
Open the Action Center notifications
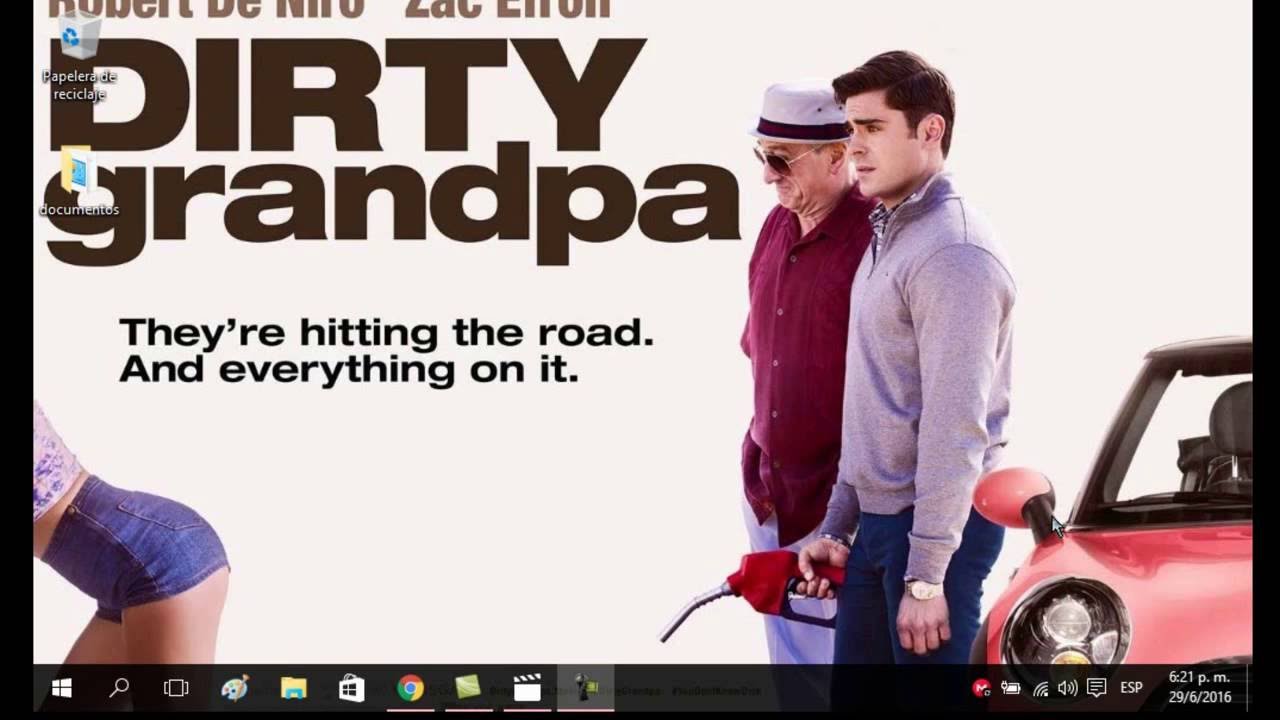tap(1097, 688)
